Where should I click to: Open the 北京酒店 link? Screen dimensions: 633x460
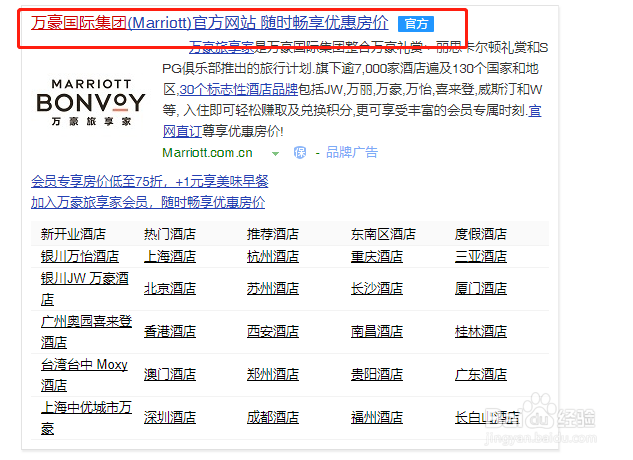click(x=170, y=289)
